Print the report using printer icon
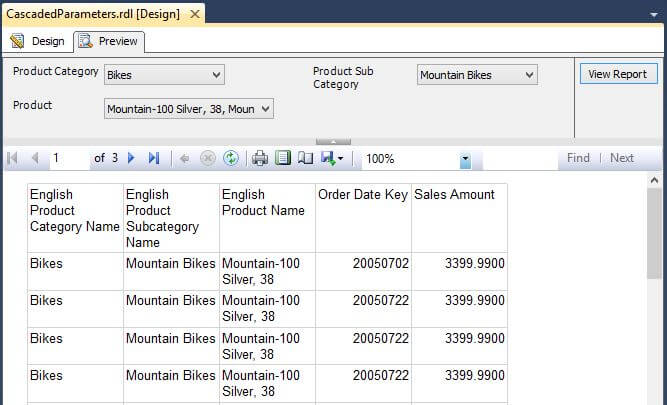 [260, 158]
